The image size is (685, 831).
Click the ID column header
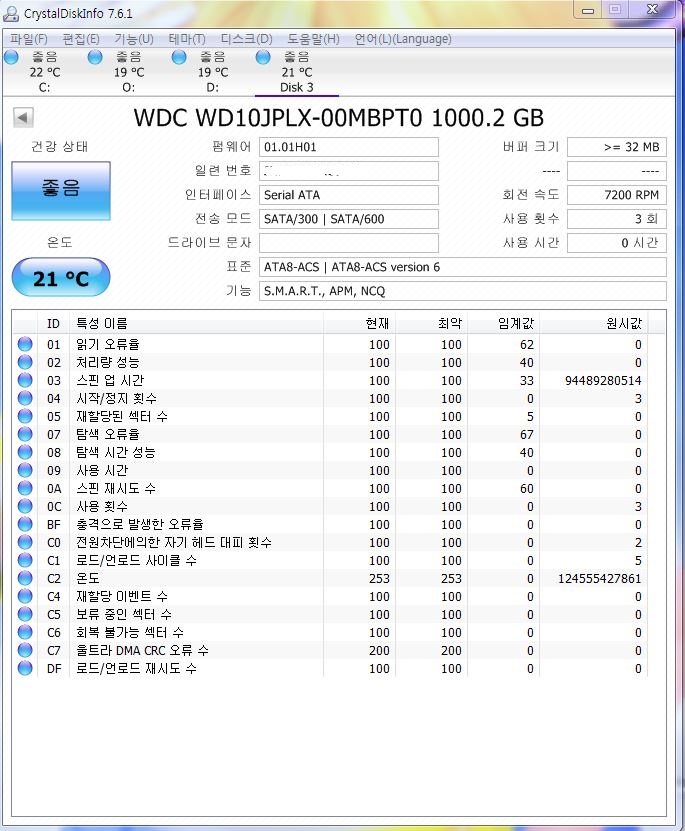point(54,323)
